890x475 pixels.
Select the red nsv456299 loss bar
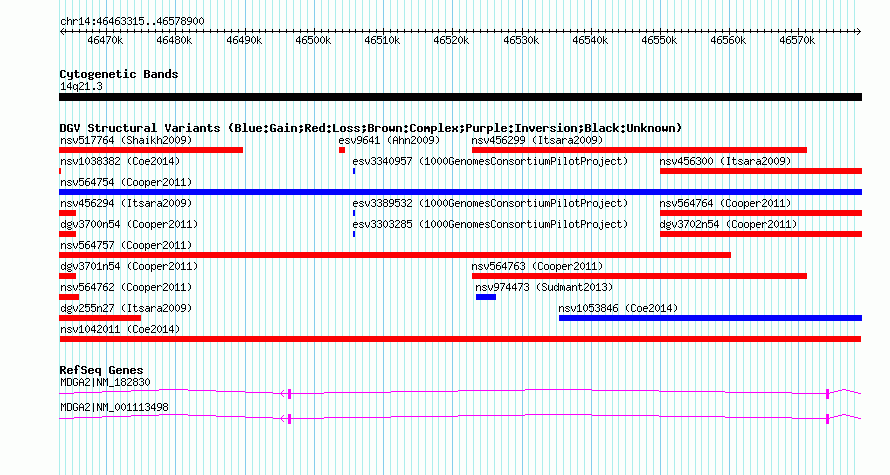(x=639, y=150)
